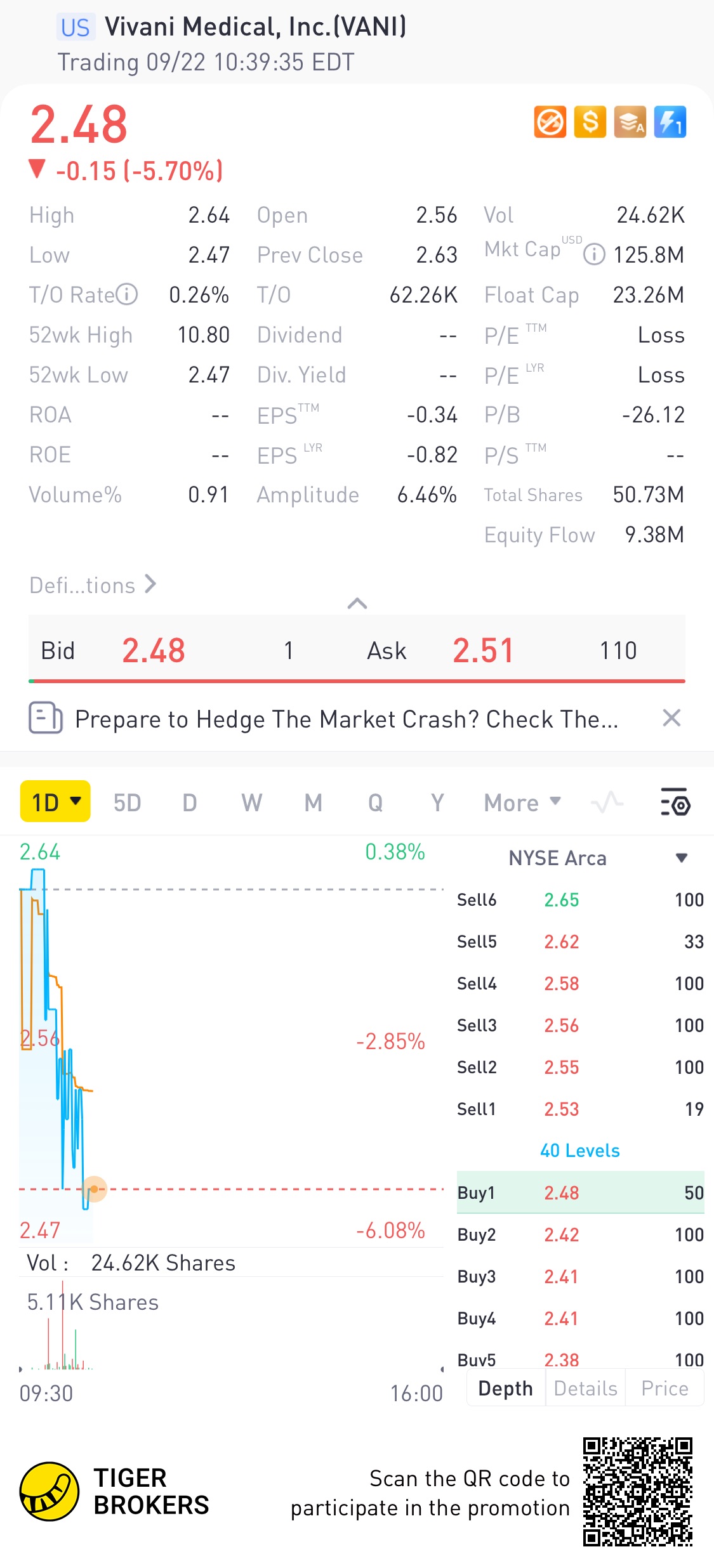The width and height of the screenshot is (714, 1568).
Task: Tap the chart comparison waveform icon
Action: [607, 802]
